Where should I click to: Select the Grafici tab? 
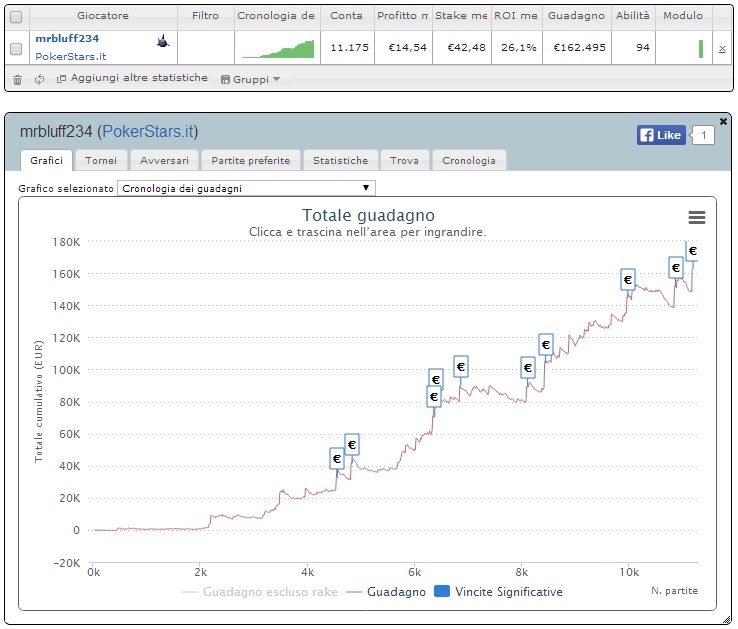pos(46,161)
